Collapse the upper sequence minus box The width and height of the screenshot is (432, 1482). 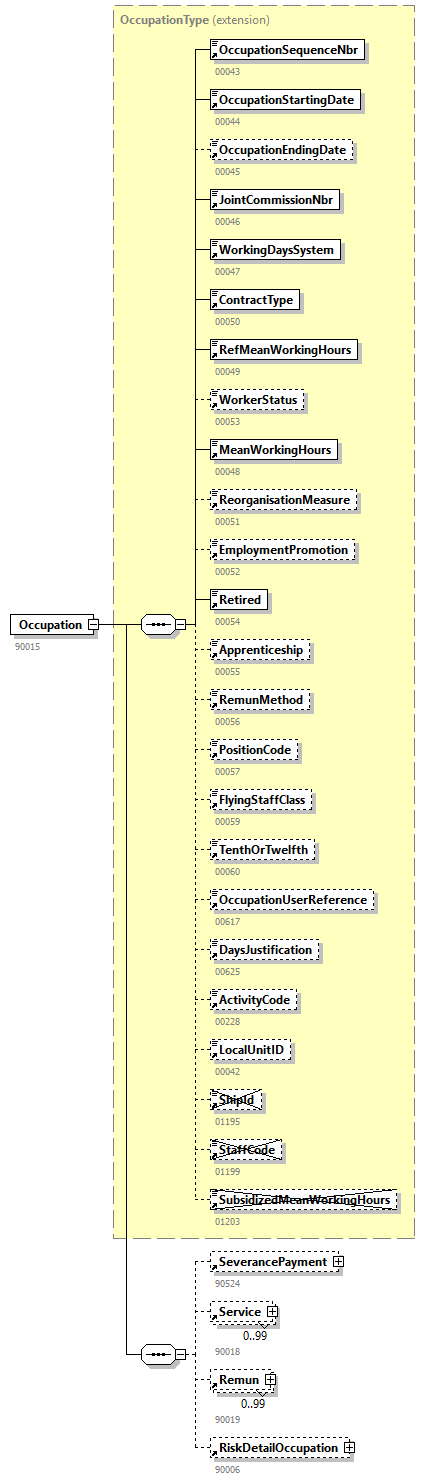tap(181, 625)
